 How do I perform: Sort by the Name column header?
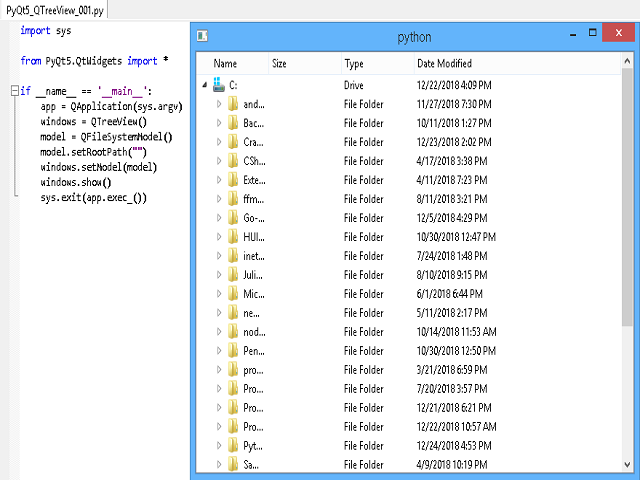[x=233, y=63]
